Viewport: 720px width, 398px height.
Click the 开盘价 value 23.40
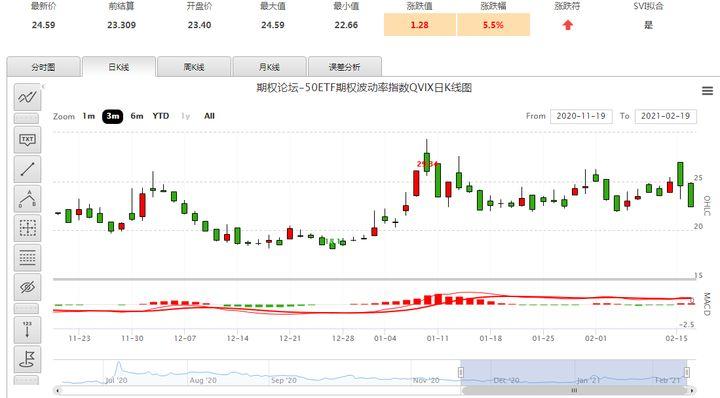coord(199,25)
